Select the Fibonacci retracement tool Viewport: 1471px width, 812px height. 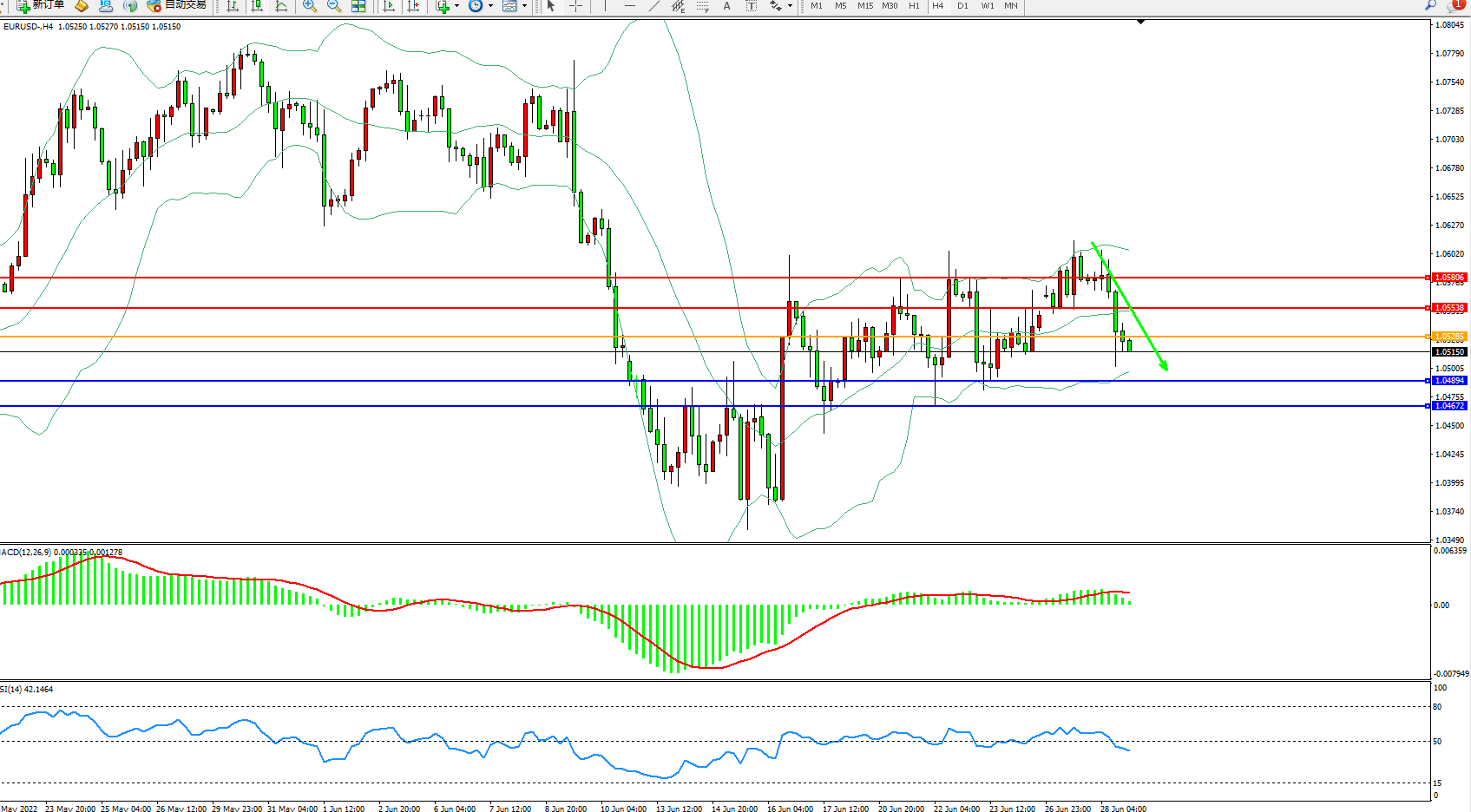coord(702,6)
